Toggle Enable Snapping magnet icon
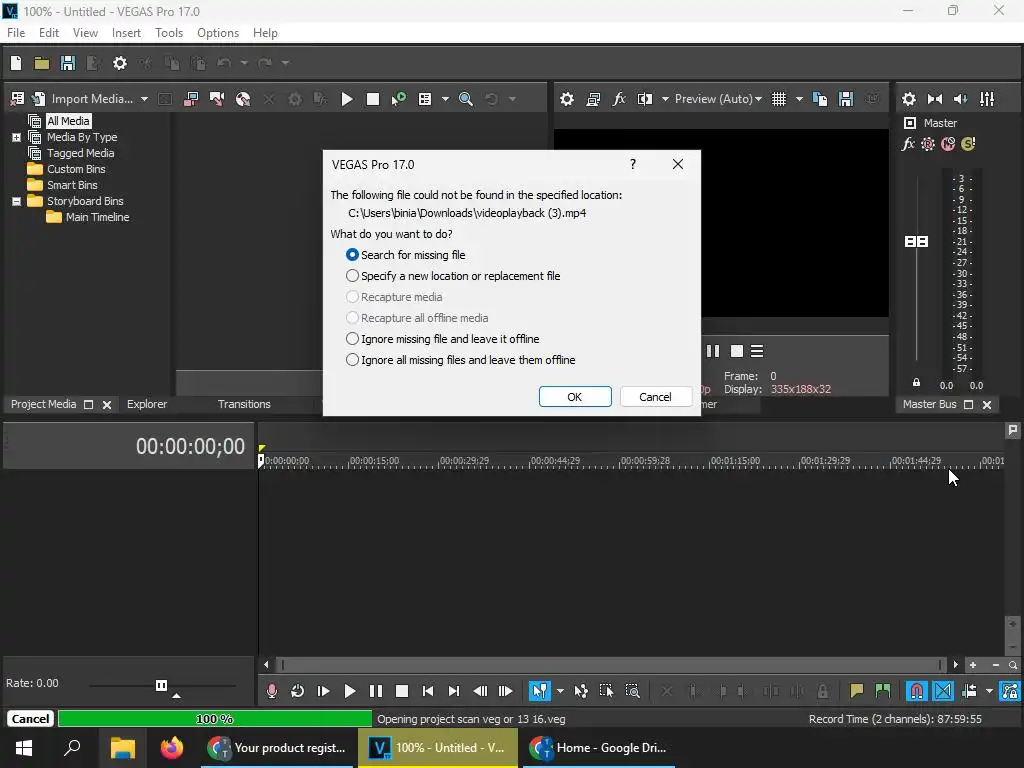Viewport: 1024px width, 768px height. 916,691
